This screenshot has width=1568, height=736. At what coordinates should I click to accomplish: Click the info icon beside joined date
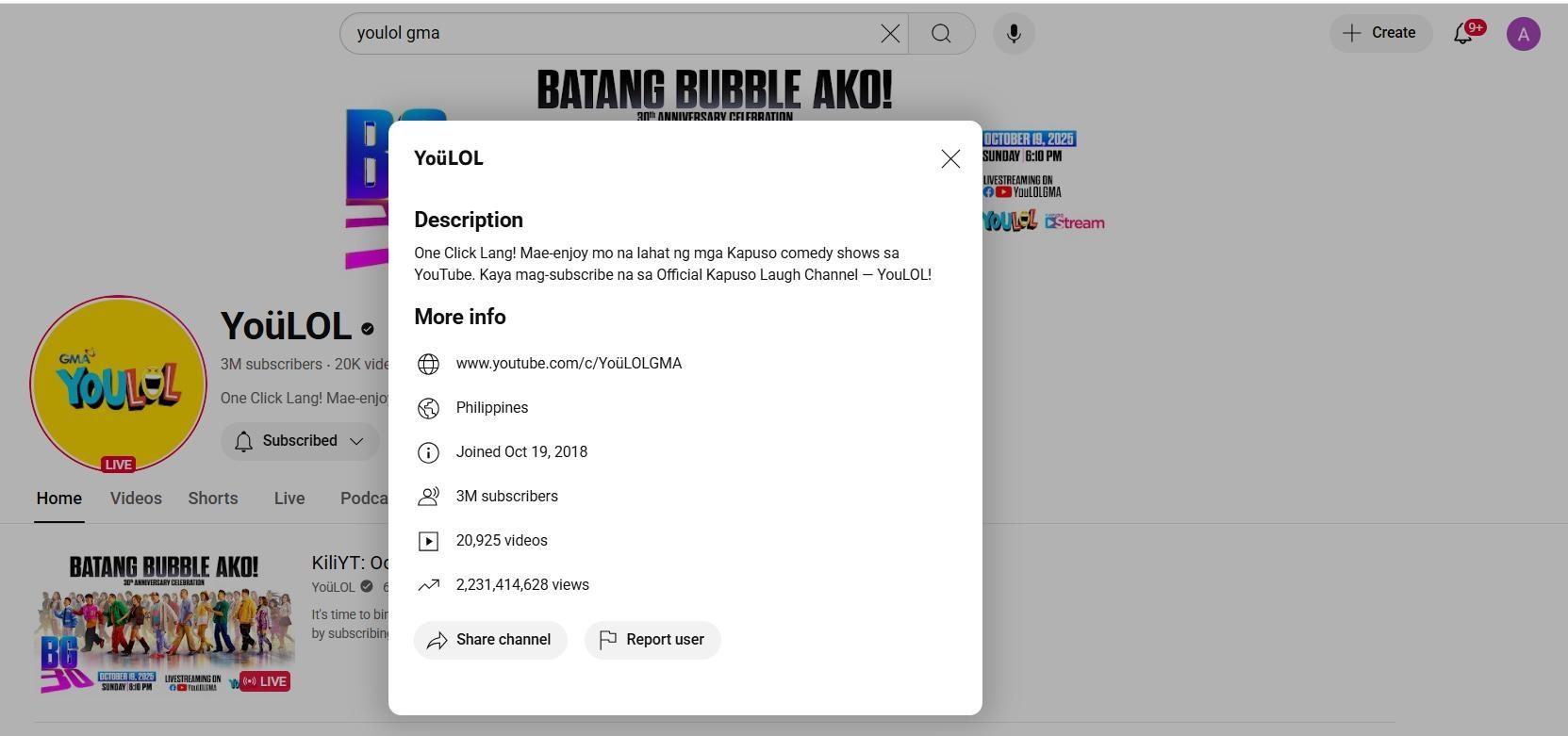click(x=428, y=452)
